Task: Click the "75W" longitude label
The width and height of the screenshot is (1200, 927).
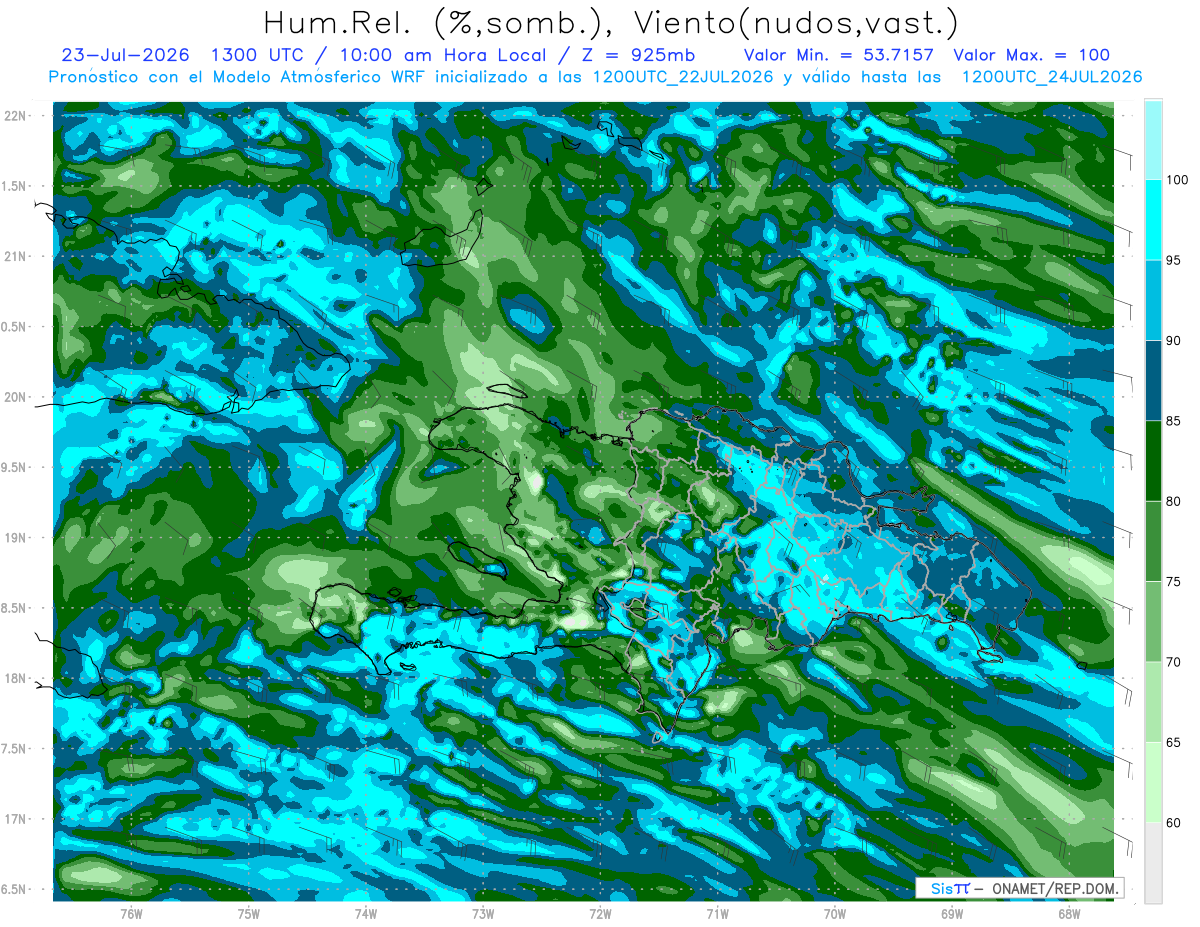Action: click(249, 914)
